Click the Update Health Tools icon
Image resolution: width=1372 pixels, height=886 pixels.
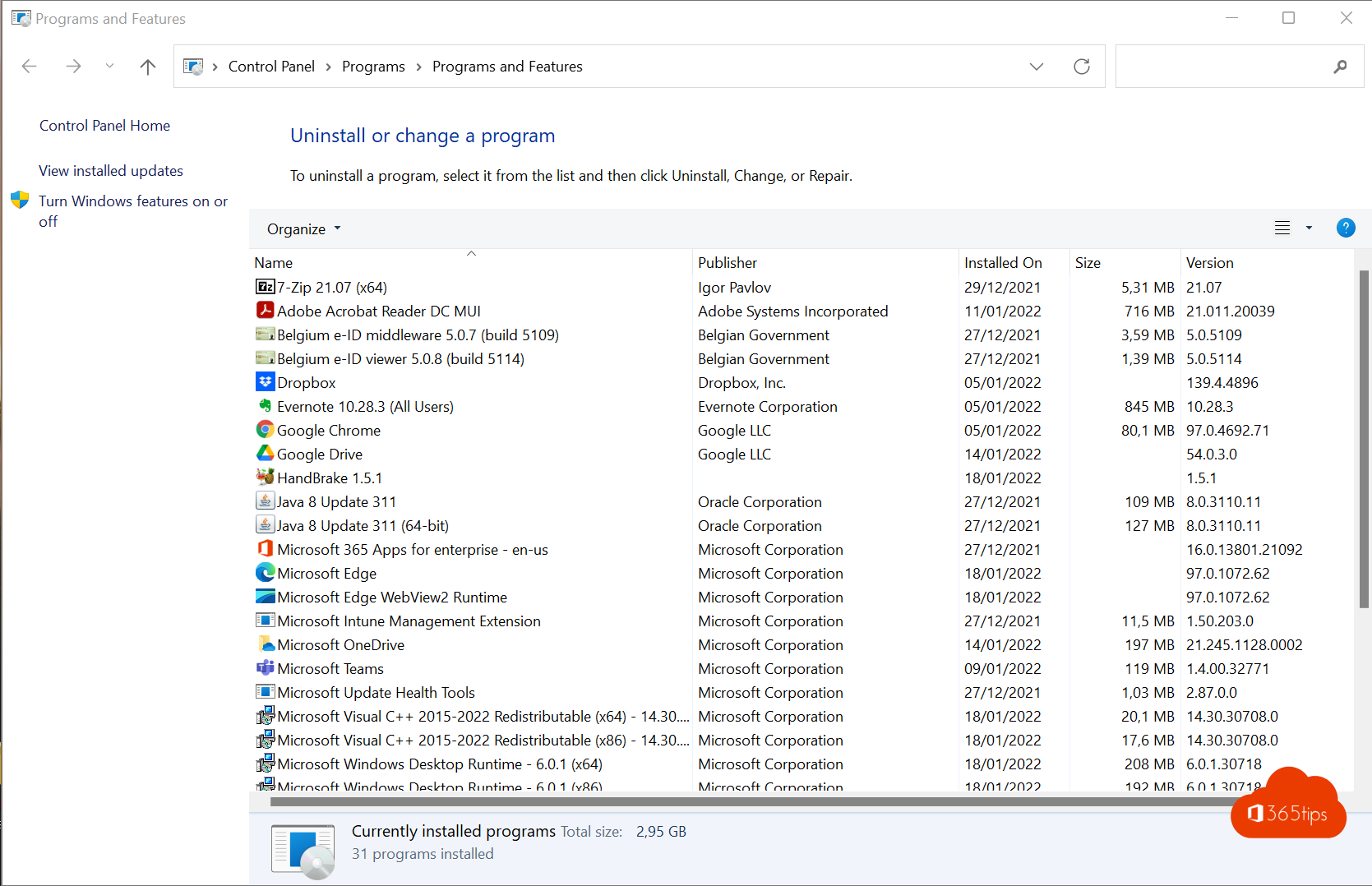[x=265, y=692]
